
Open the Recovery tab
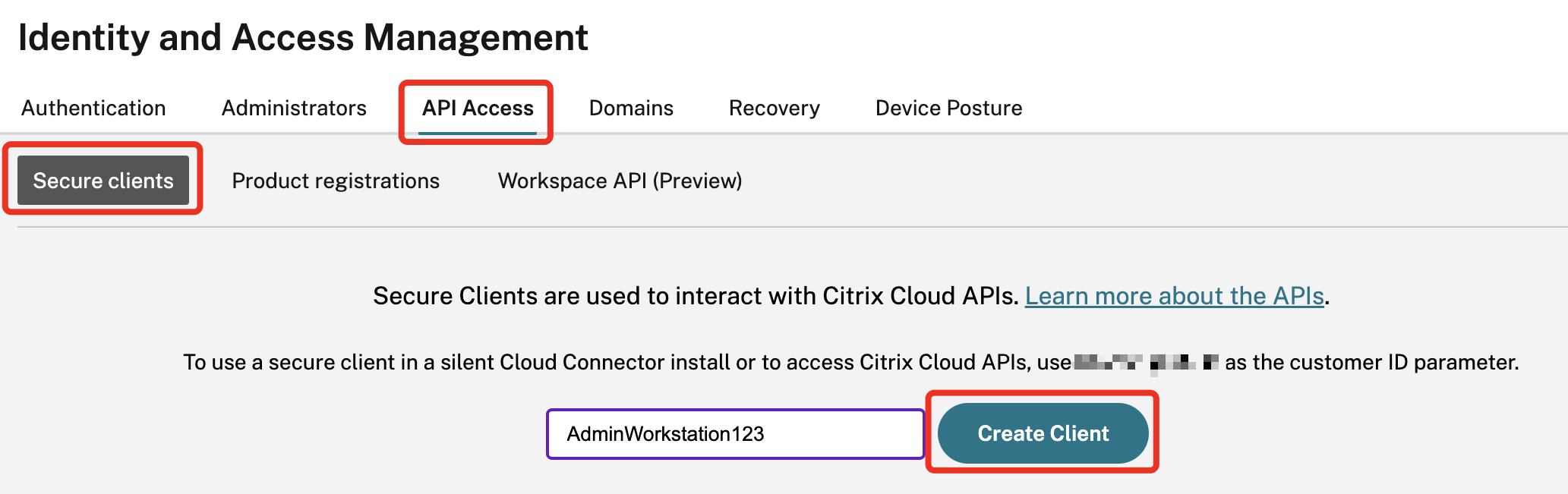click(x=774, y=108)
